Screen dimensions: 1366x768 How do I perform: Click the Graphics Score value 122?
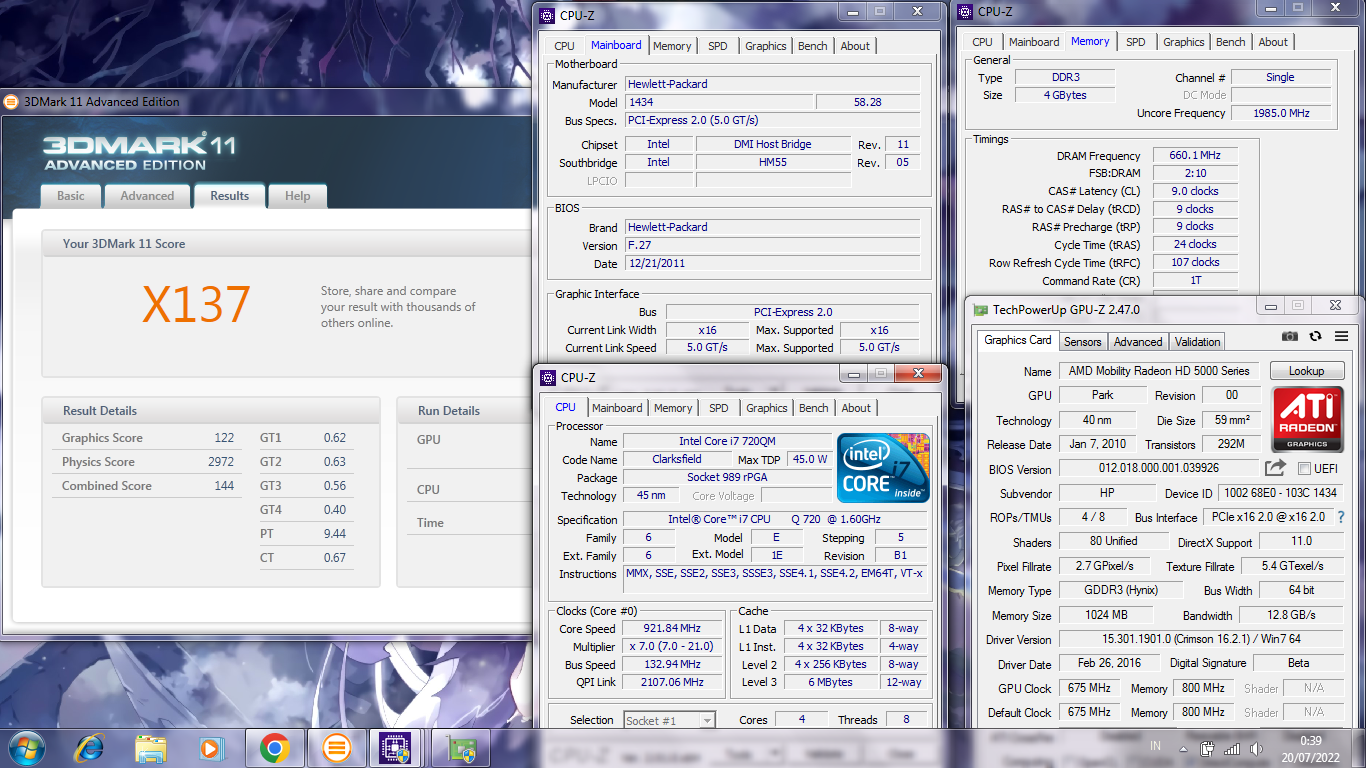coord(224,438)
